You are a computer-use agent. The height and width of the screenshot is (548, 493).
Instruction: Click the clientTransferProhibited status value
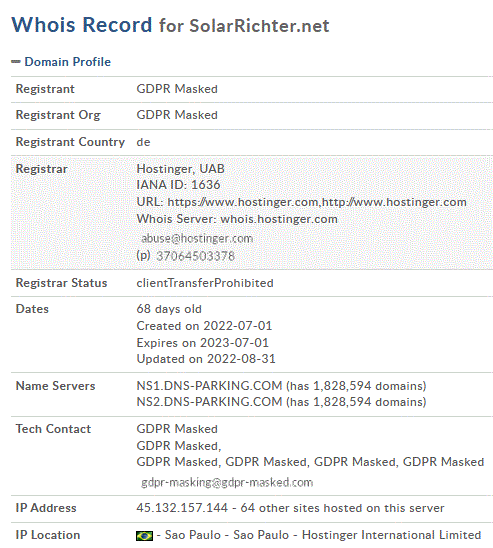point(205,283)
